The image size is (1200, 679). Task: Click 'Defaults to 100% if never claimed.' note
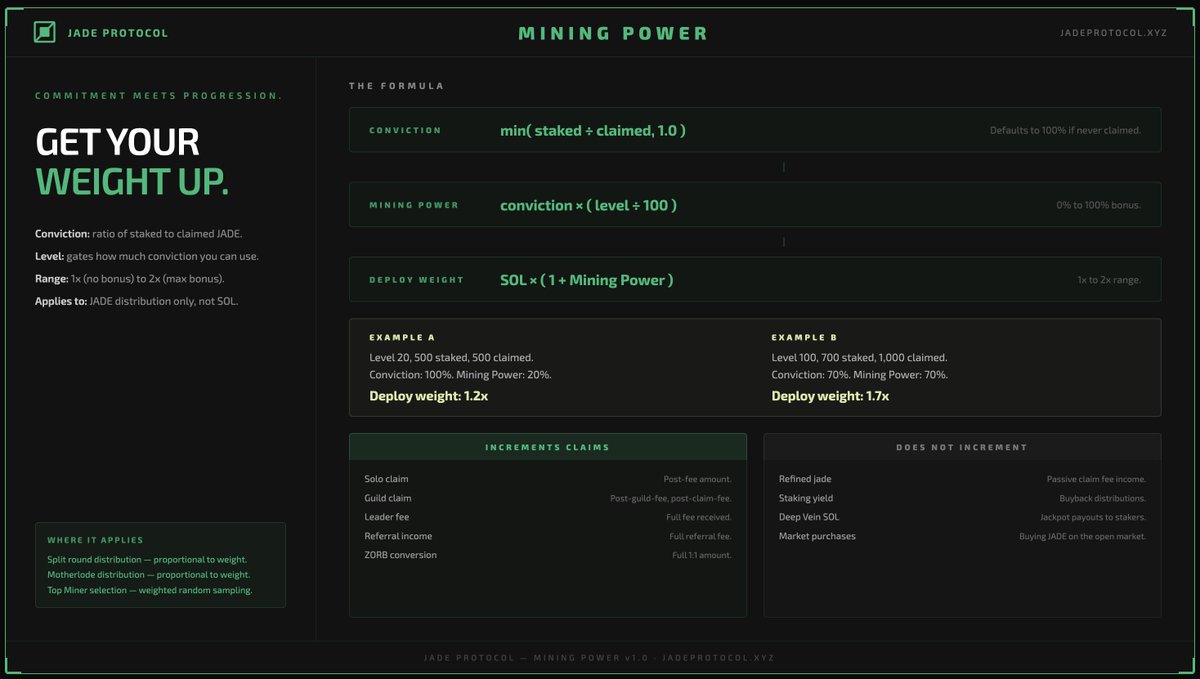tap(1065, 130)
